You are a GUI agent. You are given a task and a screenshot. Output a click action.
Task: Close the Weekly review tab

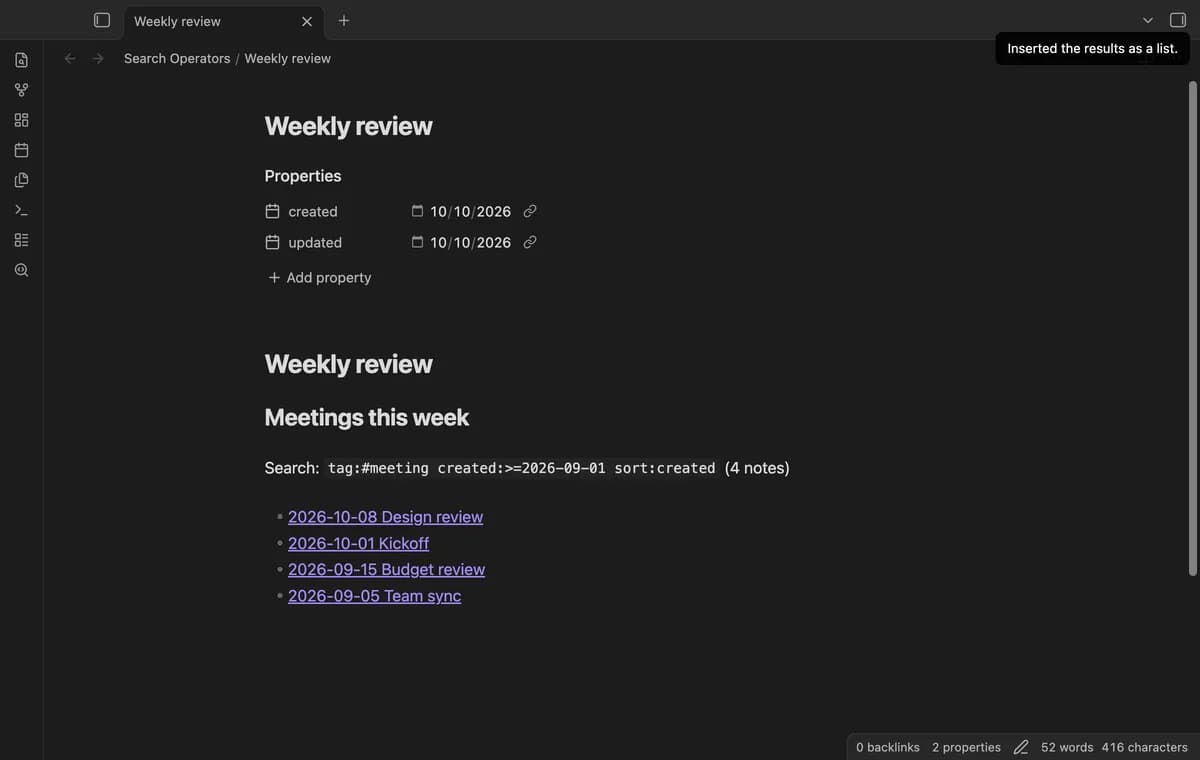coord(307,21)
